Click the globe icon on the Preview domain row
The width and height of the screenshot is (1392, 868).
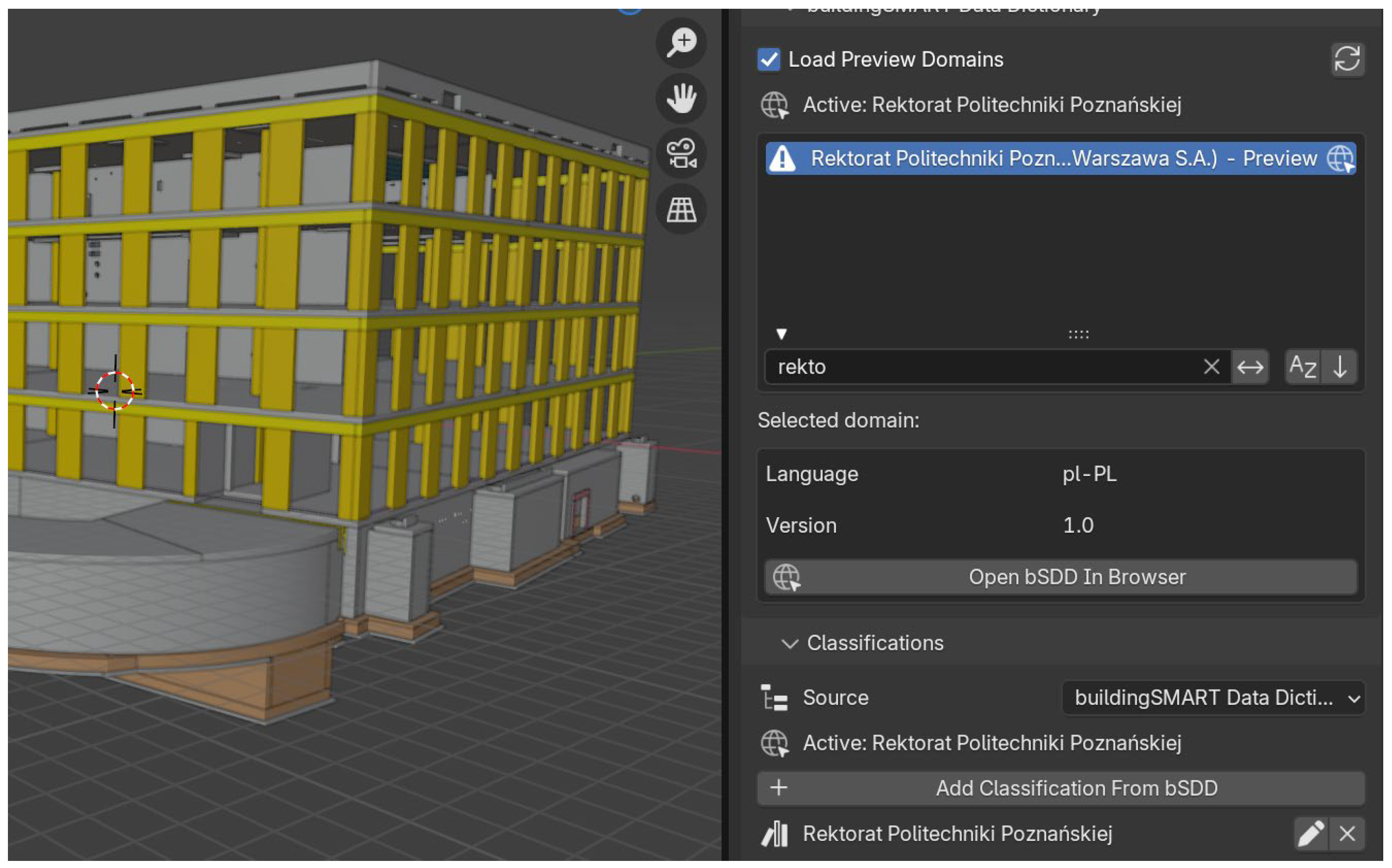1340,159
